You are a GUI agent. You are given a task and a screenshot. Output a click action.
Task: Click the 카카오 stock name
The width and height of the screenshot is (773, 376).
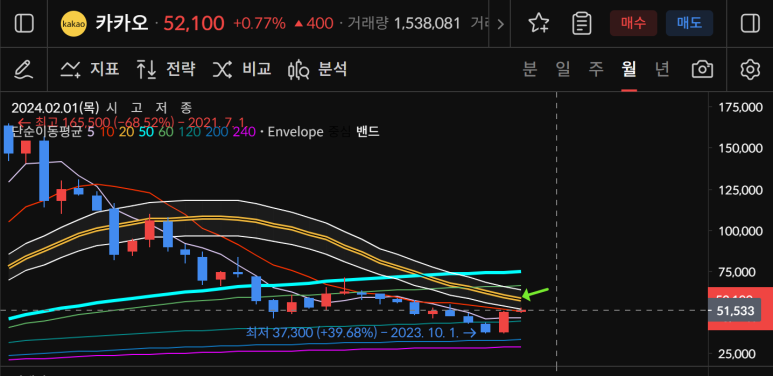[122, 23]
